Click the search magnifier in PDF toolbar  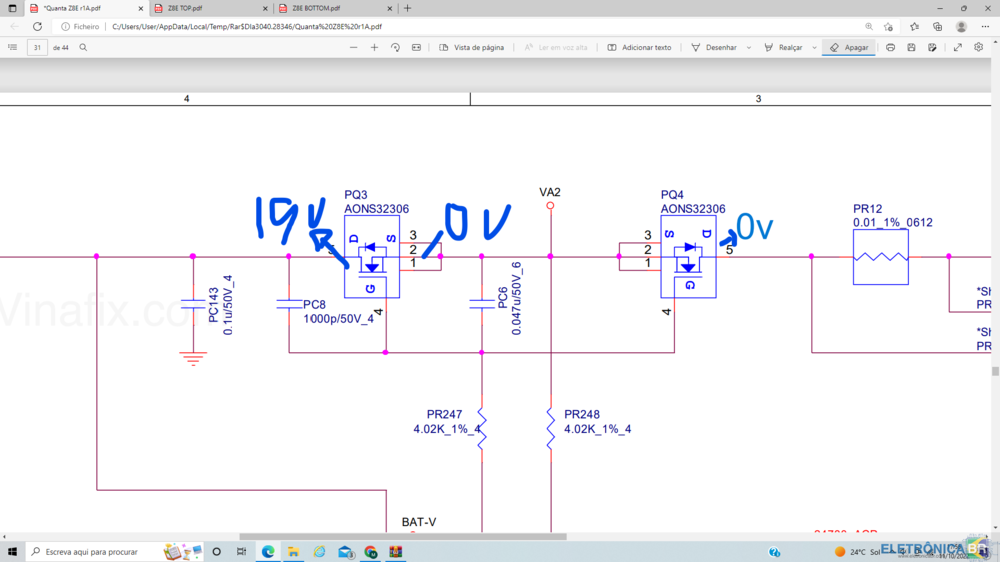[x=83, y=47]
